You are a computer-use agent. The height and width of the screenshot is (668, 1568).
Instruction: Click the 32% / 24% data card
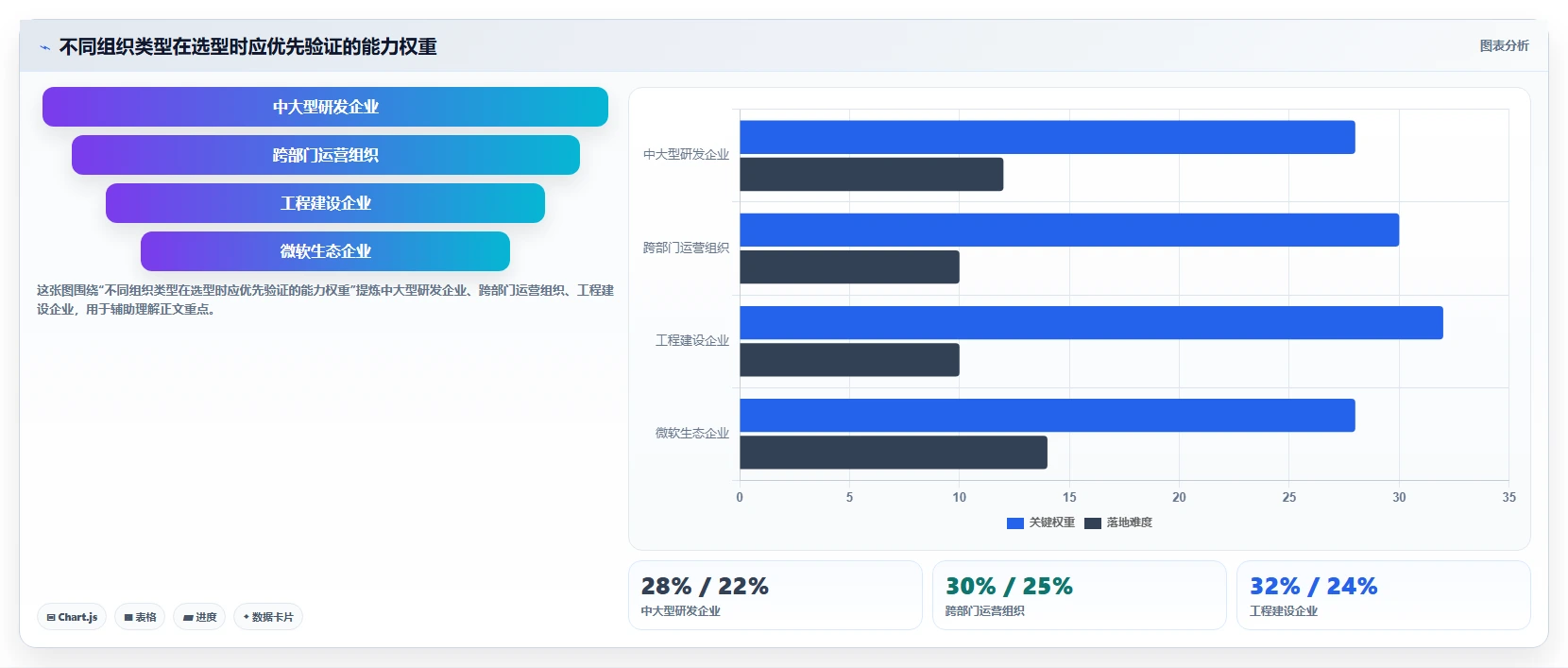pyautogui.click(x=1384, y=595)
